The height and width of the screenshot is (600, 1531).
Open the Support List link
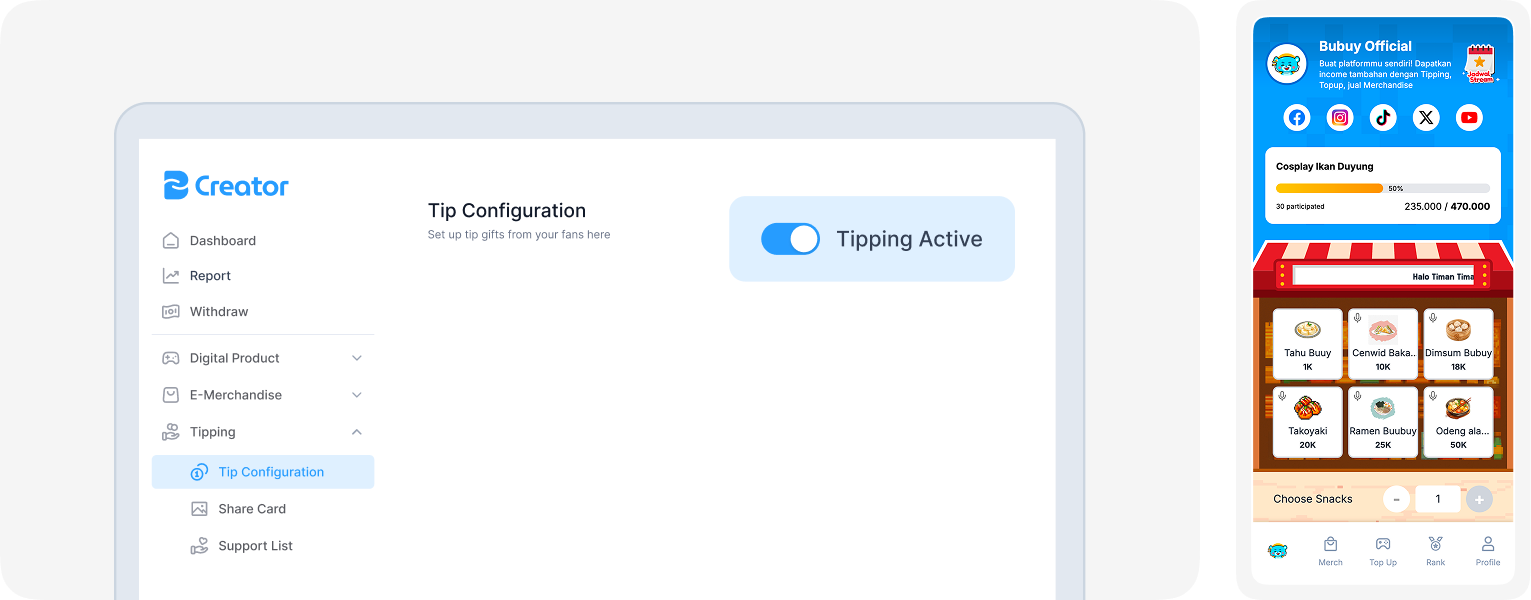255,546
